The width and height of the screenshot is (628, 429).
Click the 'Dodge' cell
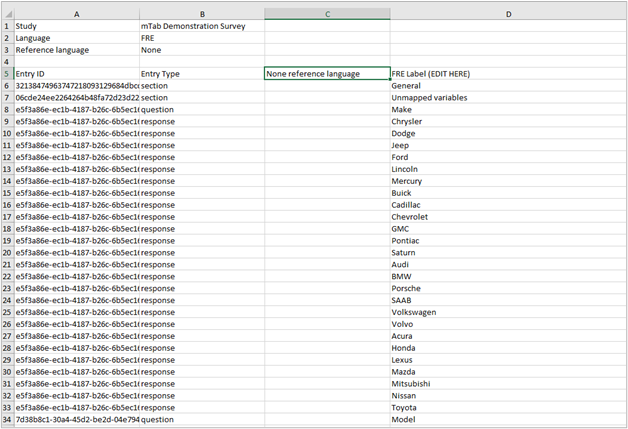pos(508,133)
